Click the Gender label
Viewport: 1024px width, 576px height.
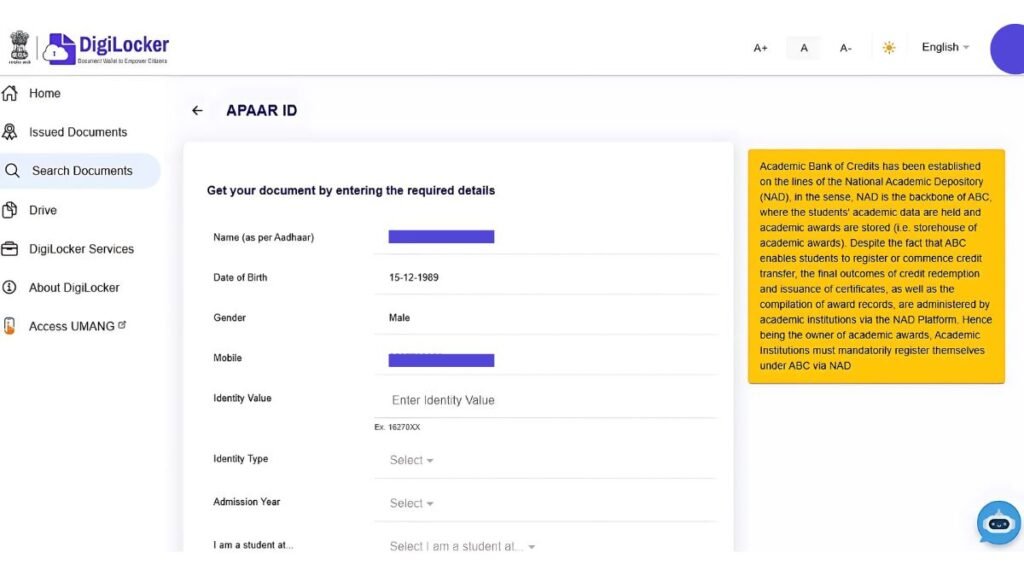(229, 318)
